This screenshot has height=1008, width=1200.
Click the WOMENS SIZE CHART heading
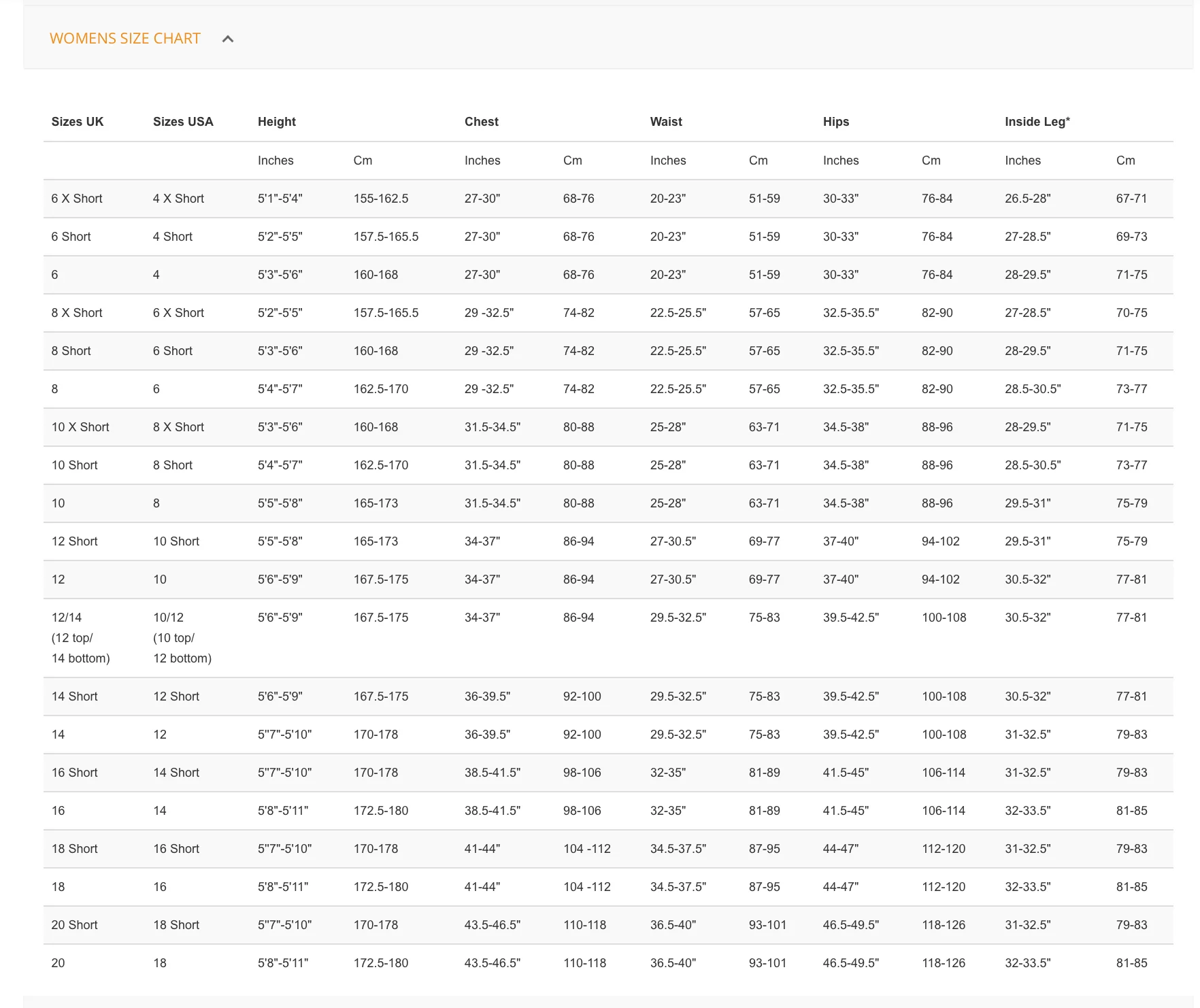(125, 39)
